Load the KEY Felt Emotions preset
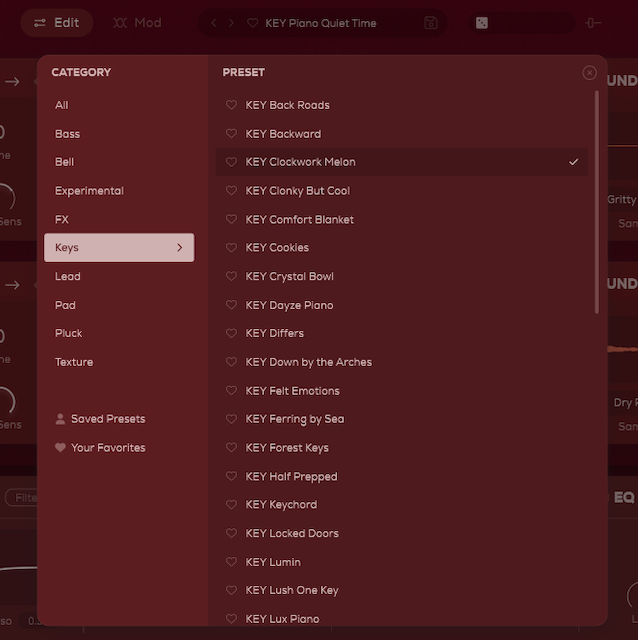 point(292,391)
